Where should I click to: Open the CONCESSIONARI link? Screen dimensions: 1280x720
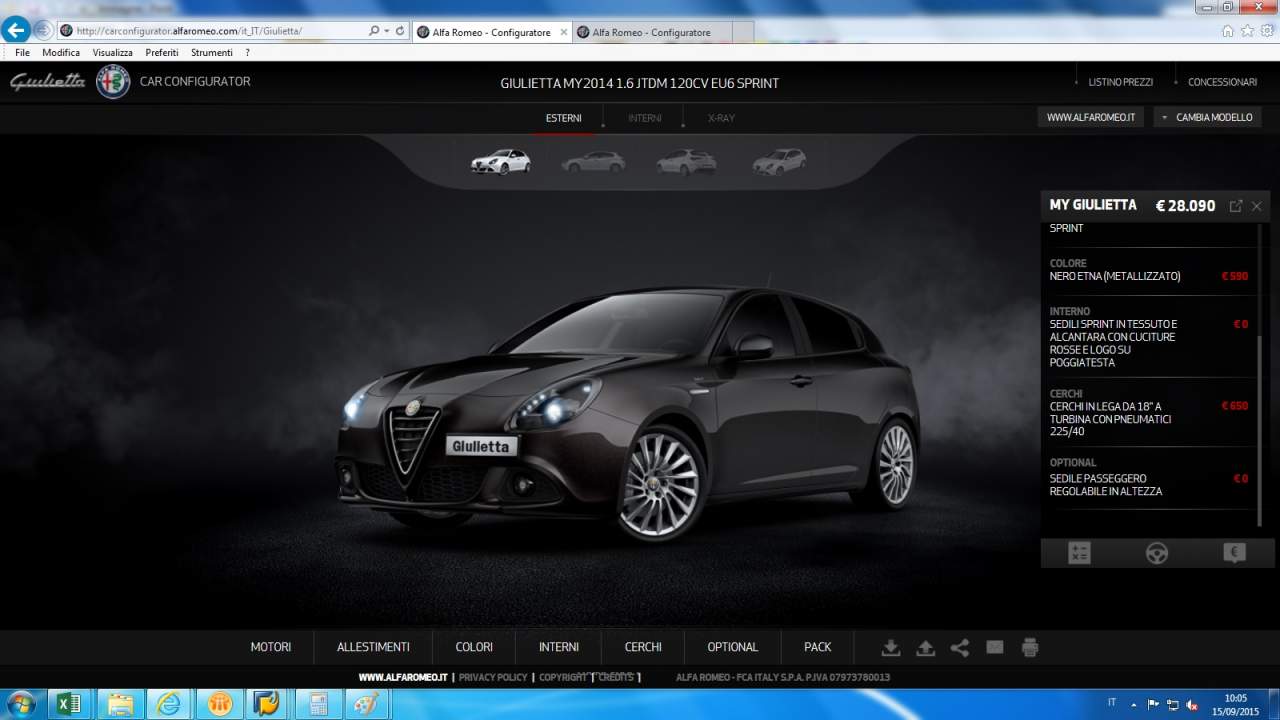(1222, 82)
